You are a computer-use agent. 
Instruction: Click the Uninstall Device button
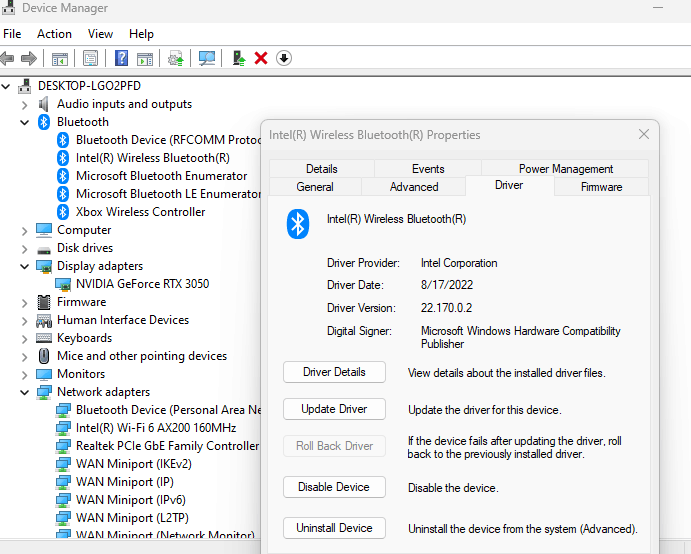[334, 528]
